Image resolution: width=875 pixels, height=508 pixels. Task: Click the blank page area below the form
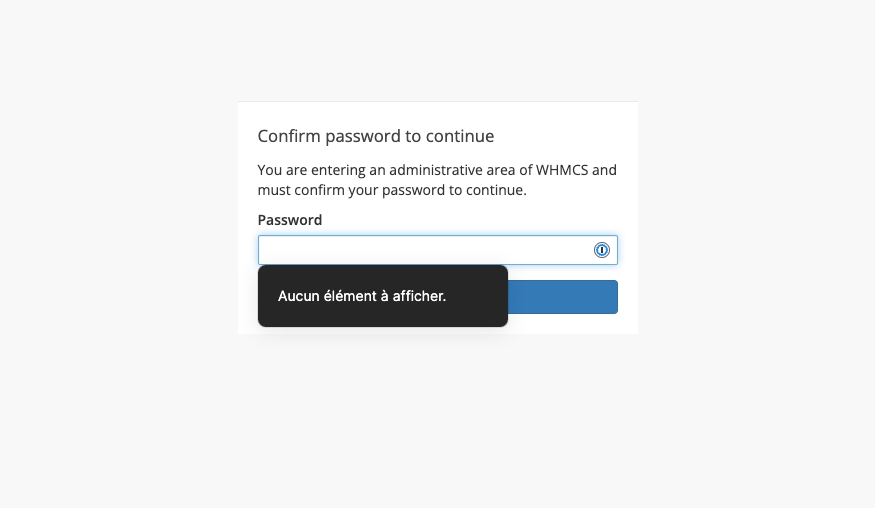[x=437, y=420]
